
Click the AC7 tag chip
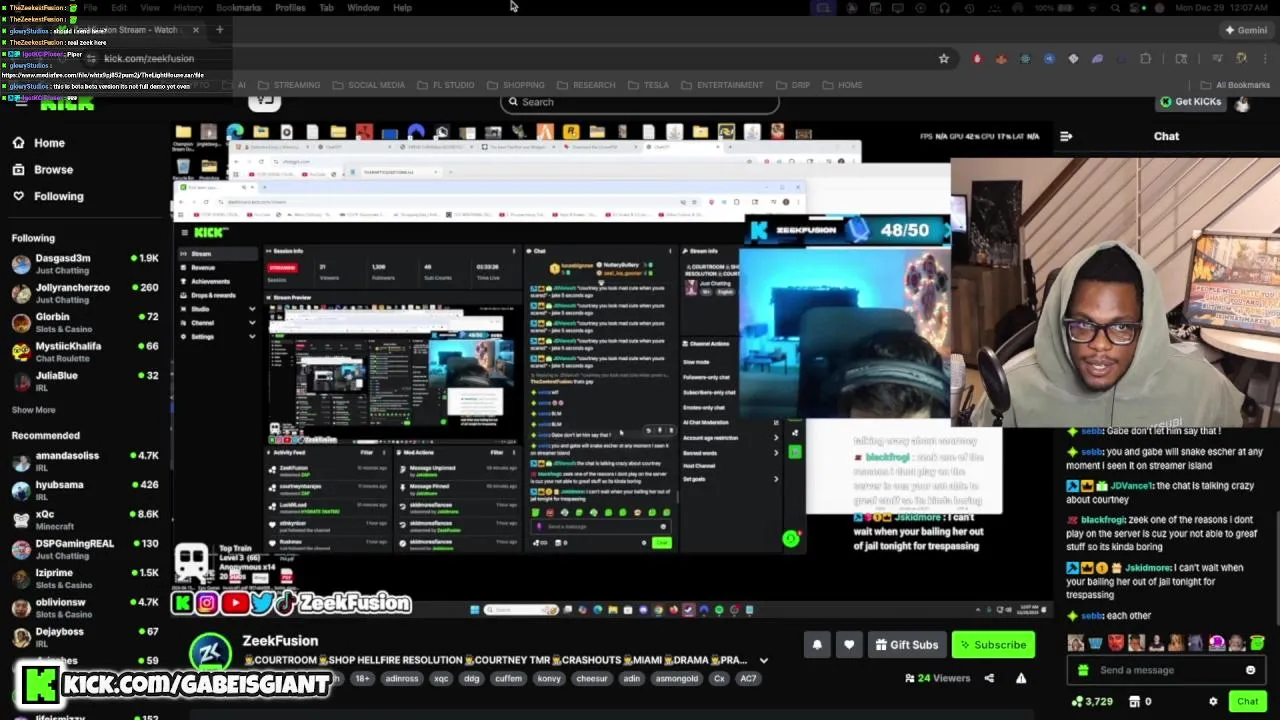tap(748, 678)
